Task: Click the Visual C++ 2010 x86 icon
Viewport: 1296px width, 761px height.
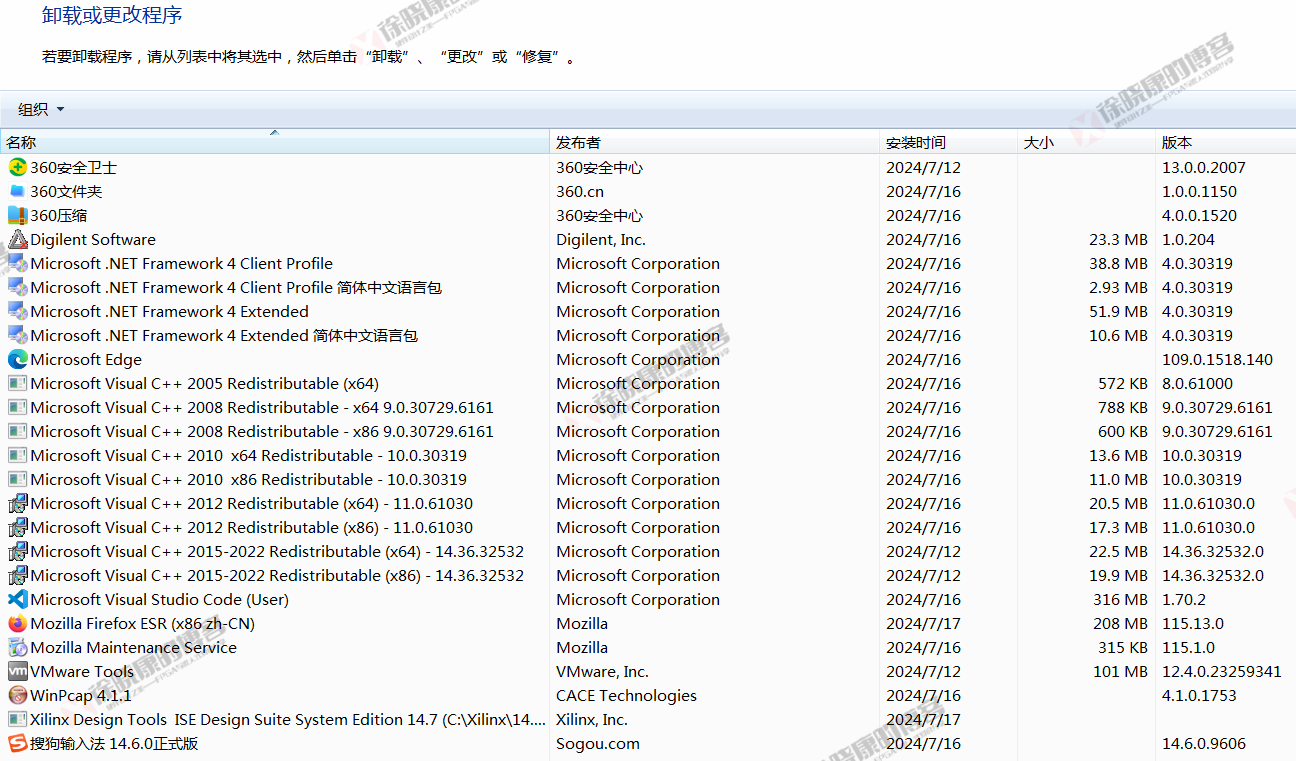Action: click(x=17, y=479)
